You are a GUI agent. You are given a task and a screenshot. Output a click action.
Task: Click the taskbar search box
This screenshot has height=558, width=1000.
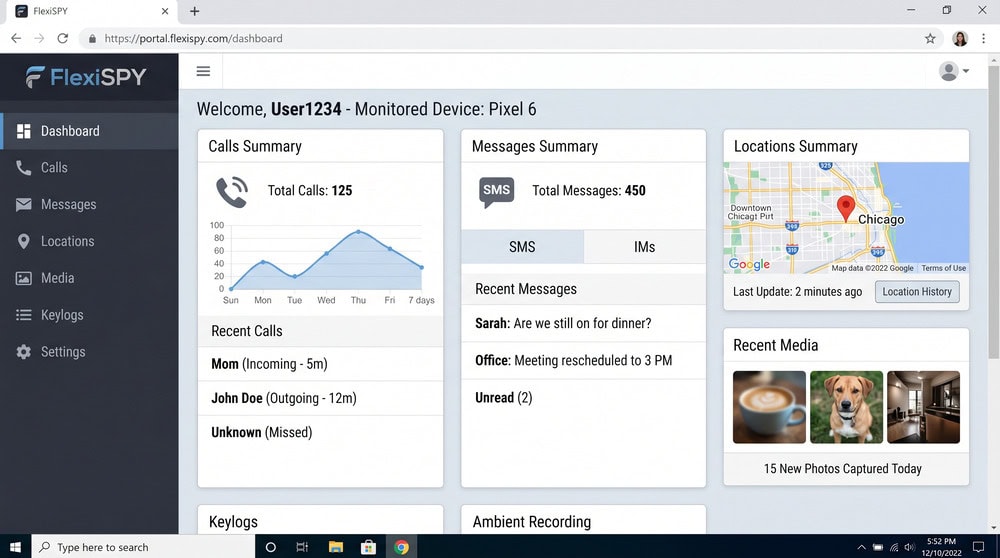point(143,547)
